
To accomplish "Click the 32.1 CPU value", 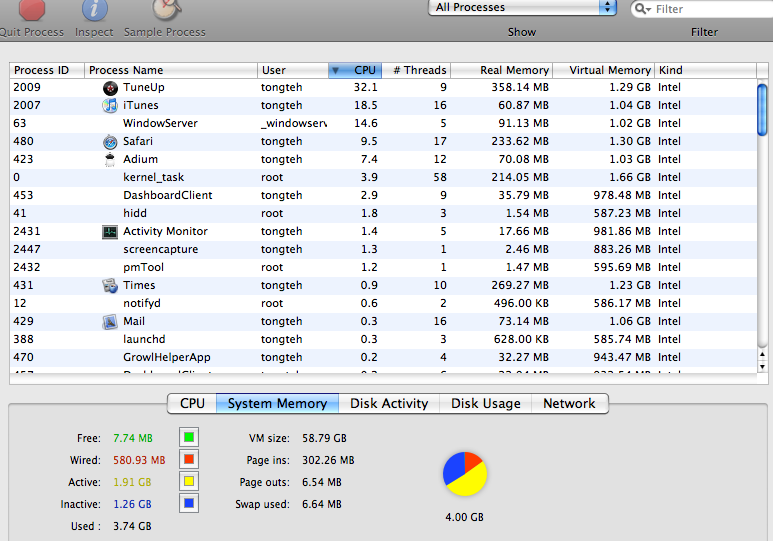I will coord(365,87).
